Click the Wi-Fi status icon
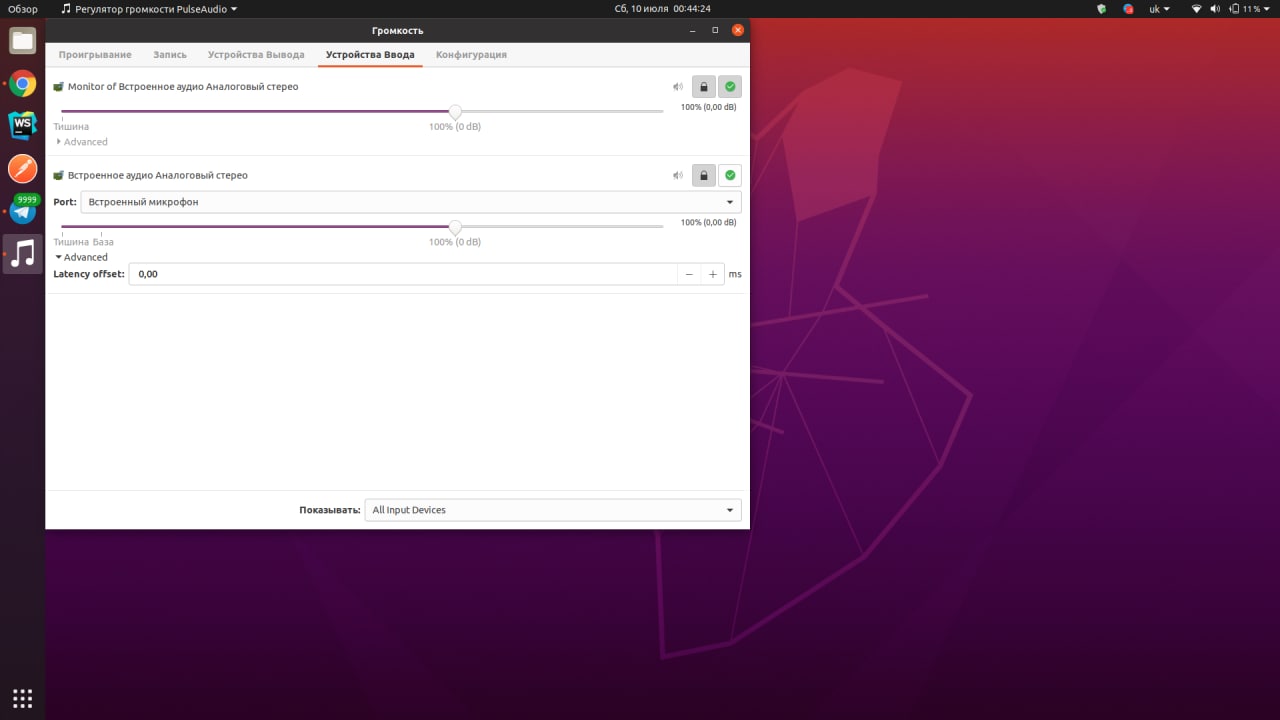This screenshot has width=1280, height=720. pos(1196,8)
